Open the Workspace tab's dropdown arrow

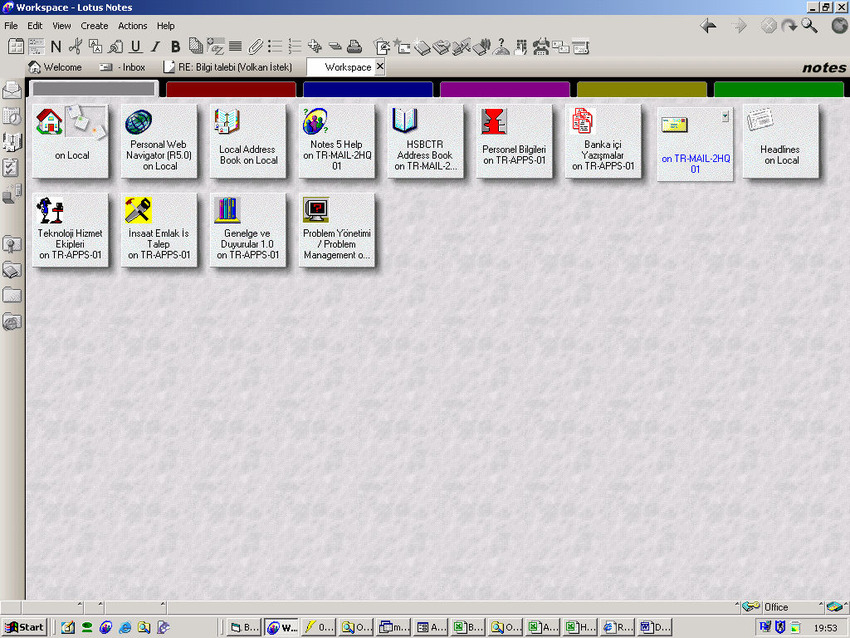[380, 67]
